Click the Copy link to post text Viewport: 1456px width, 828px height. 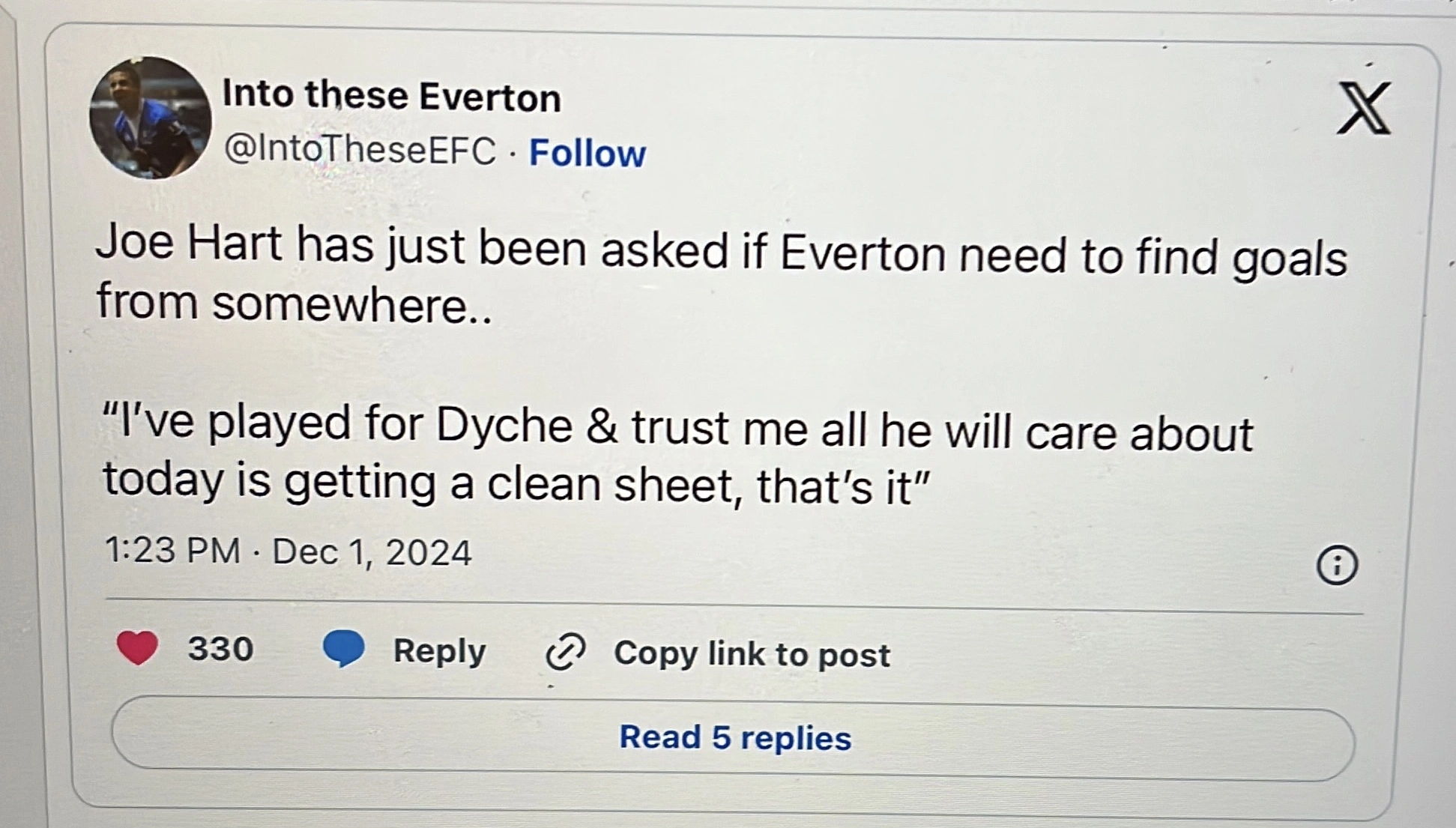pyautogui.click(x=752, y=654)
